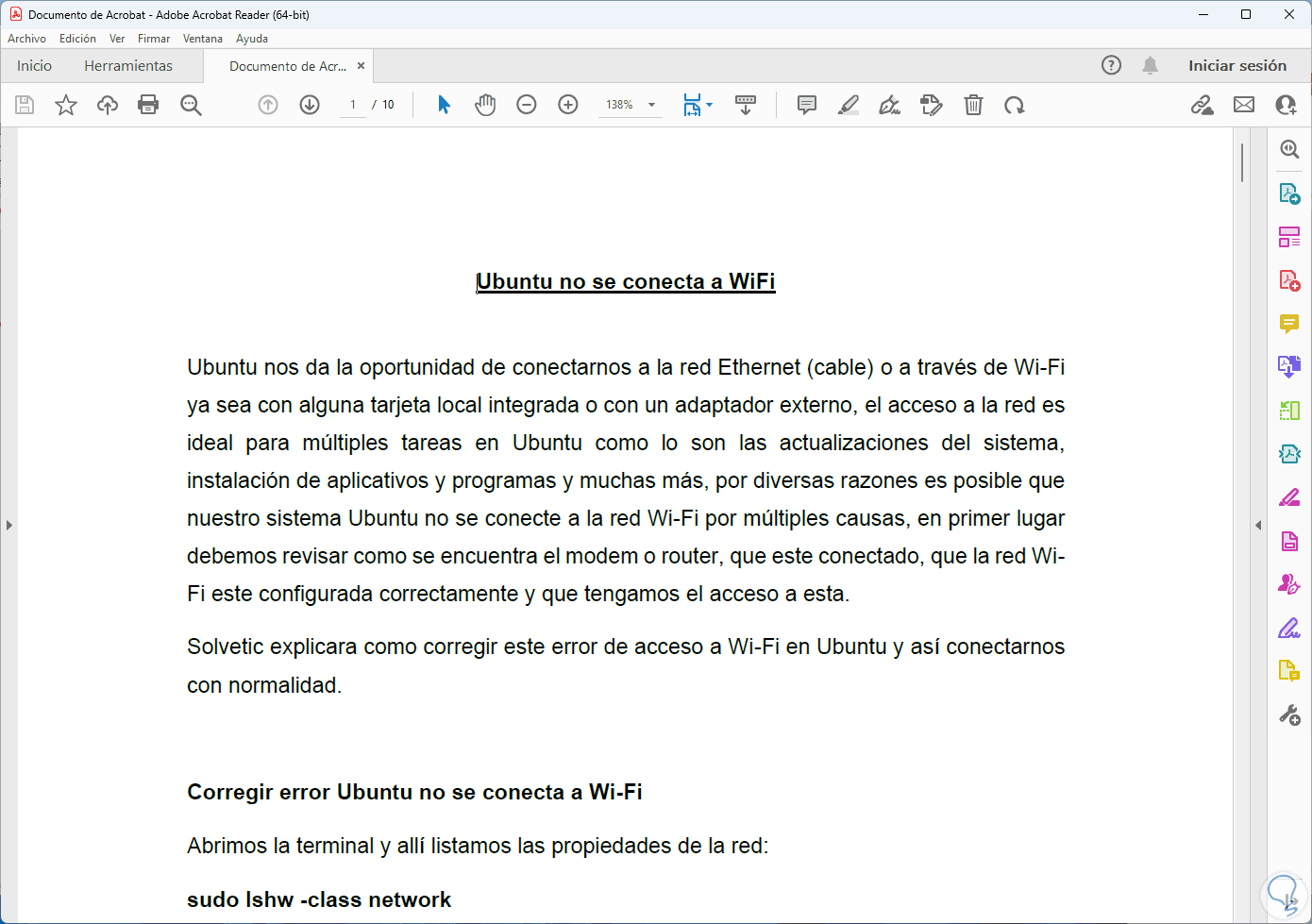Activate the hand pan tool
Screen dimensions: 1312x924
pyautogui.click(x=485, y=105)
